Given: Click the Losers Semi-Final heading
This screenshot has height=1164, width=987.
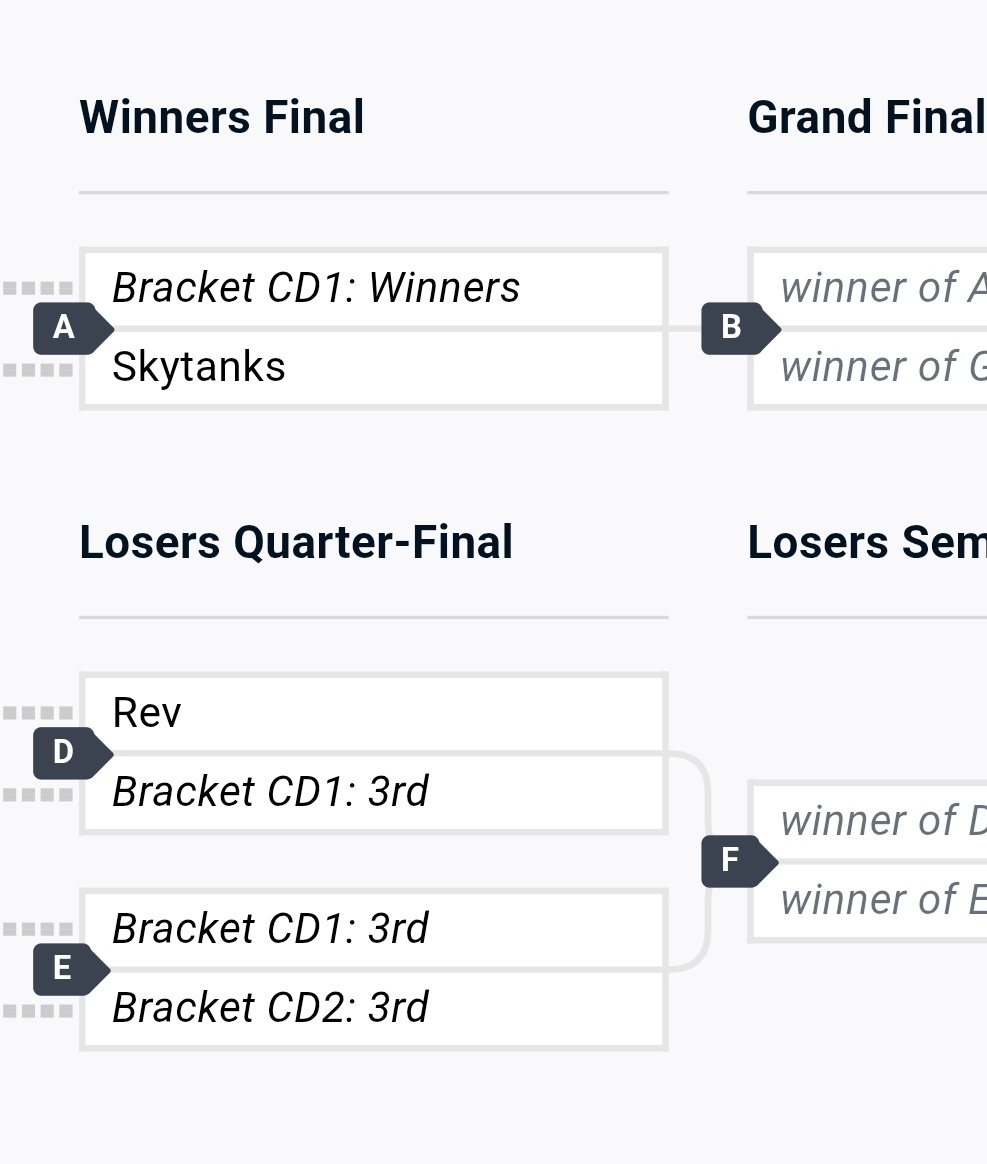Looking at the screenshot, I should click(867, 542).
